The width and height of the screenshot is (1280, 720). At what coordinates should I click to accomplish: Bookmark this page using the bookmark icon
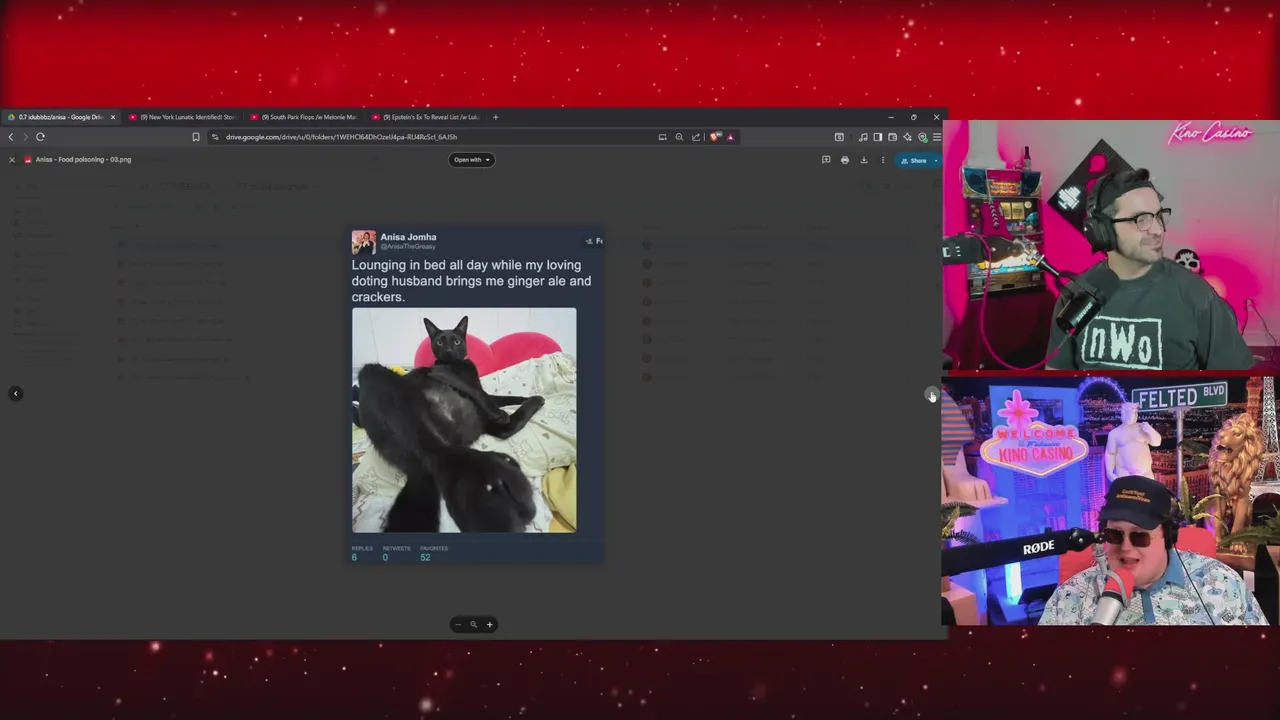[196, 137]
